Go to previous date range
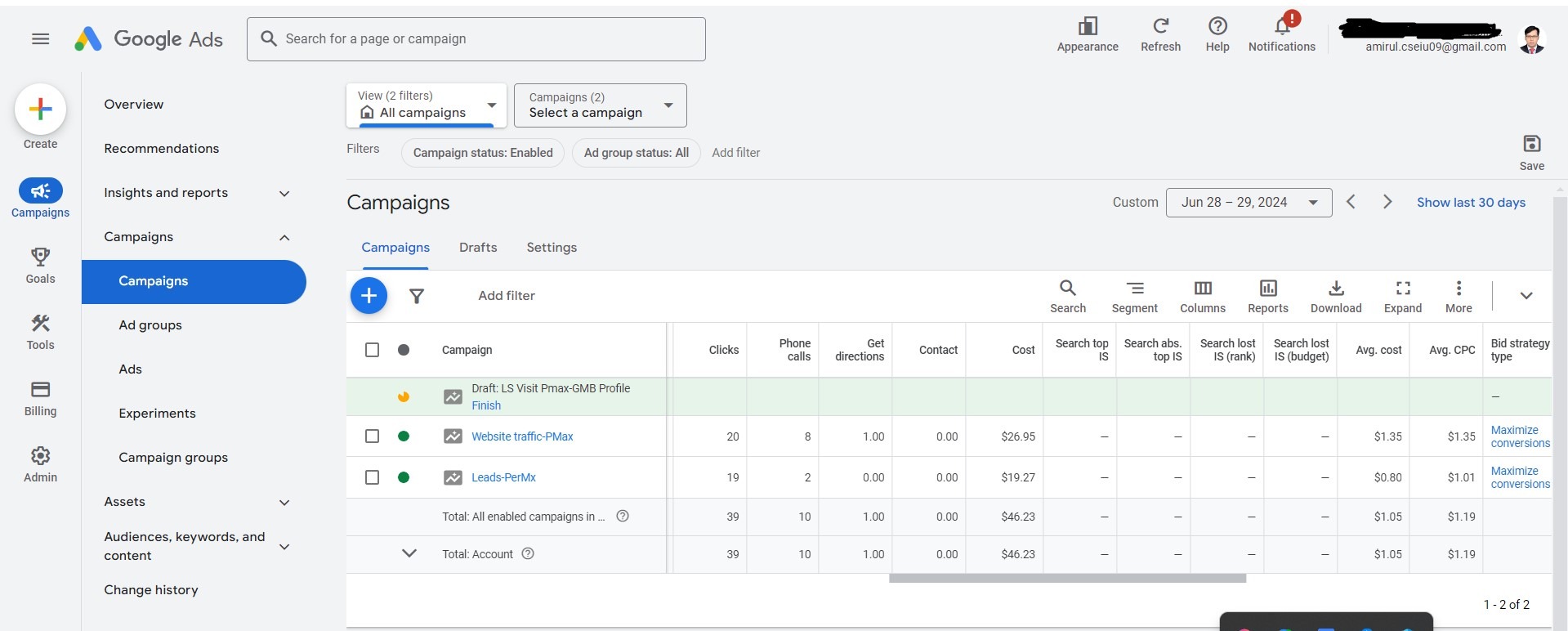 click(1351, 202)
